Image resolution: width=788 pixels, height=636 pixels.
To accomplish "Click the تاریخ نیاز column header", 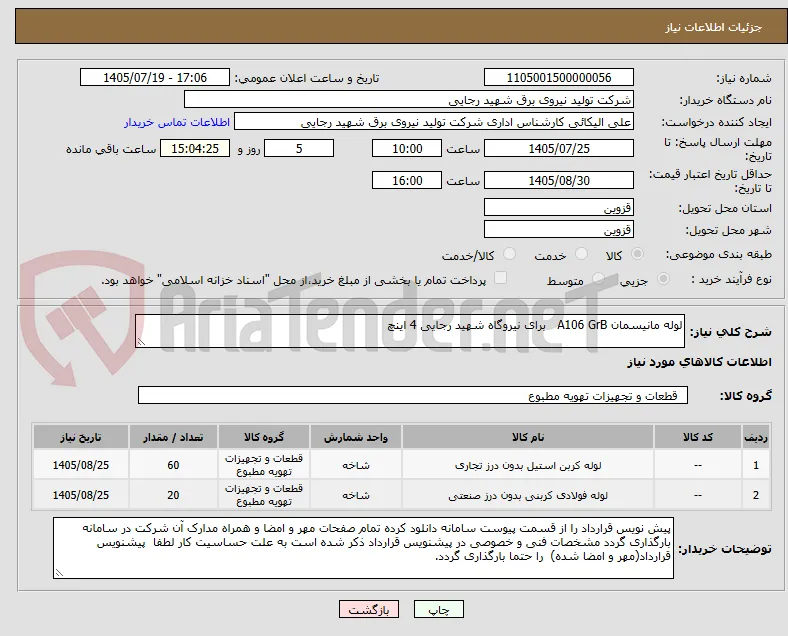I will (x=81, y=437).
